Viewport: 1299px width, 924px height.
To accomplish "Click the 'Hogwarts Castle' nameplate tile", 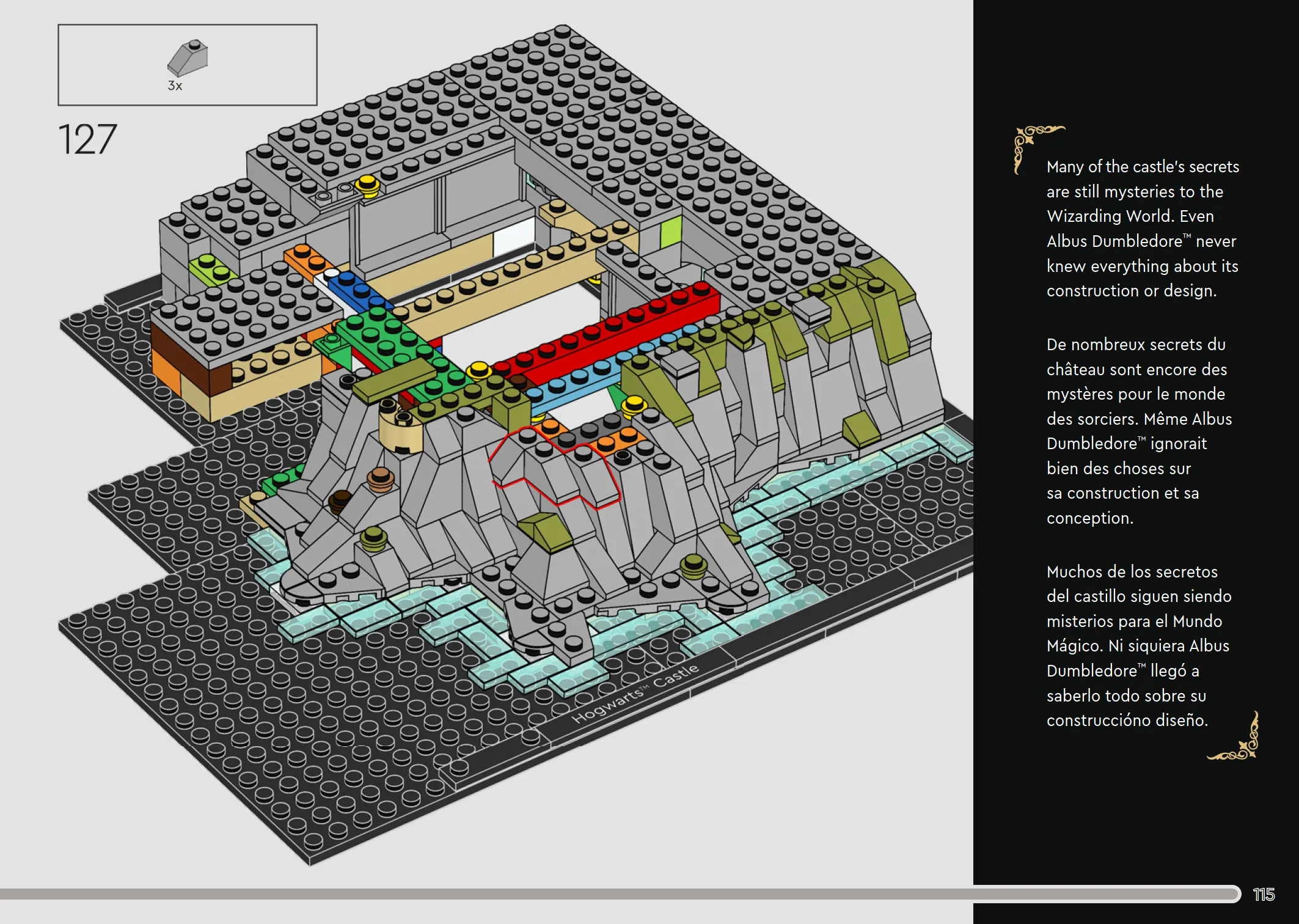I will tap(635, 694).
